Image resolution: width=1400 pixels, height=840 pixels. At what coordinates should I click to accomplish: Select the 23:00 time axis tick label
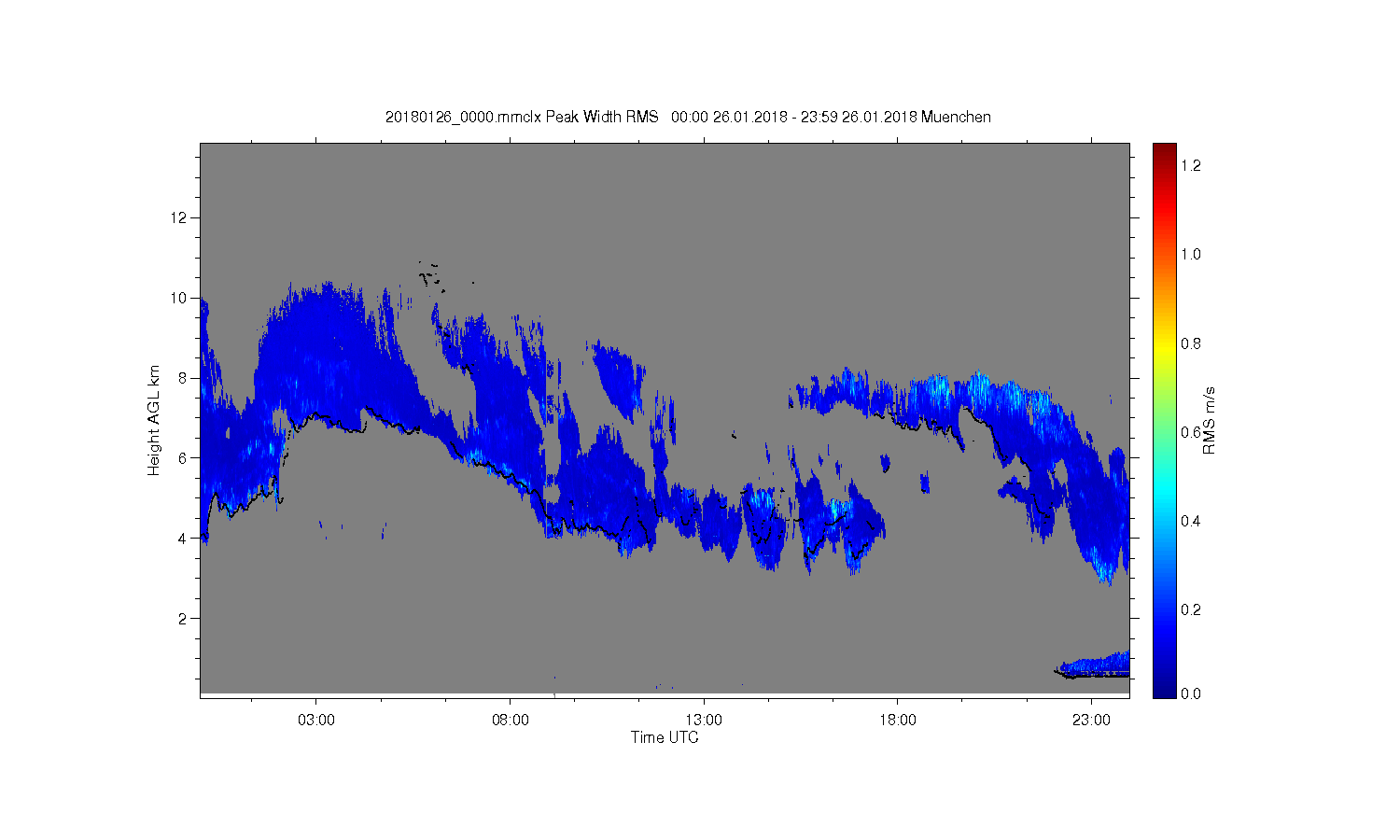1091,721
